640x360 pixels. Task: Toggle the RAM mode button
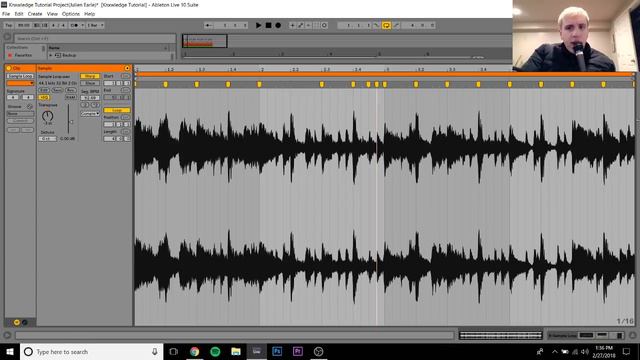pyautogui.click(x=71, y=97)
